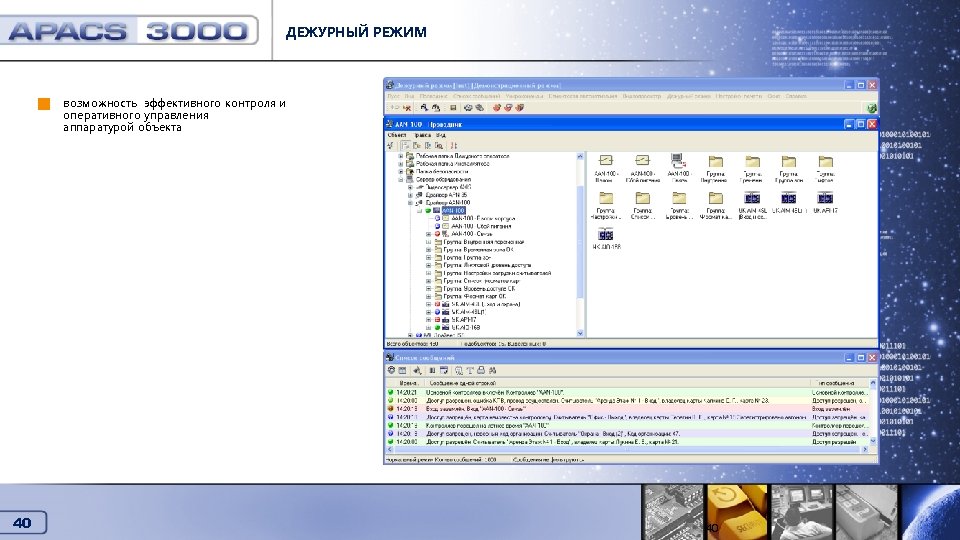Image resolution: width=960 pixels, height=540 pixels.
Task: Click the sort icon in the Проводник toolbar
Action: (454, 146)
